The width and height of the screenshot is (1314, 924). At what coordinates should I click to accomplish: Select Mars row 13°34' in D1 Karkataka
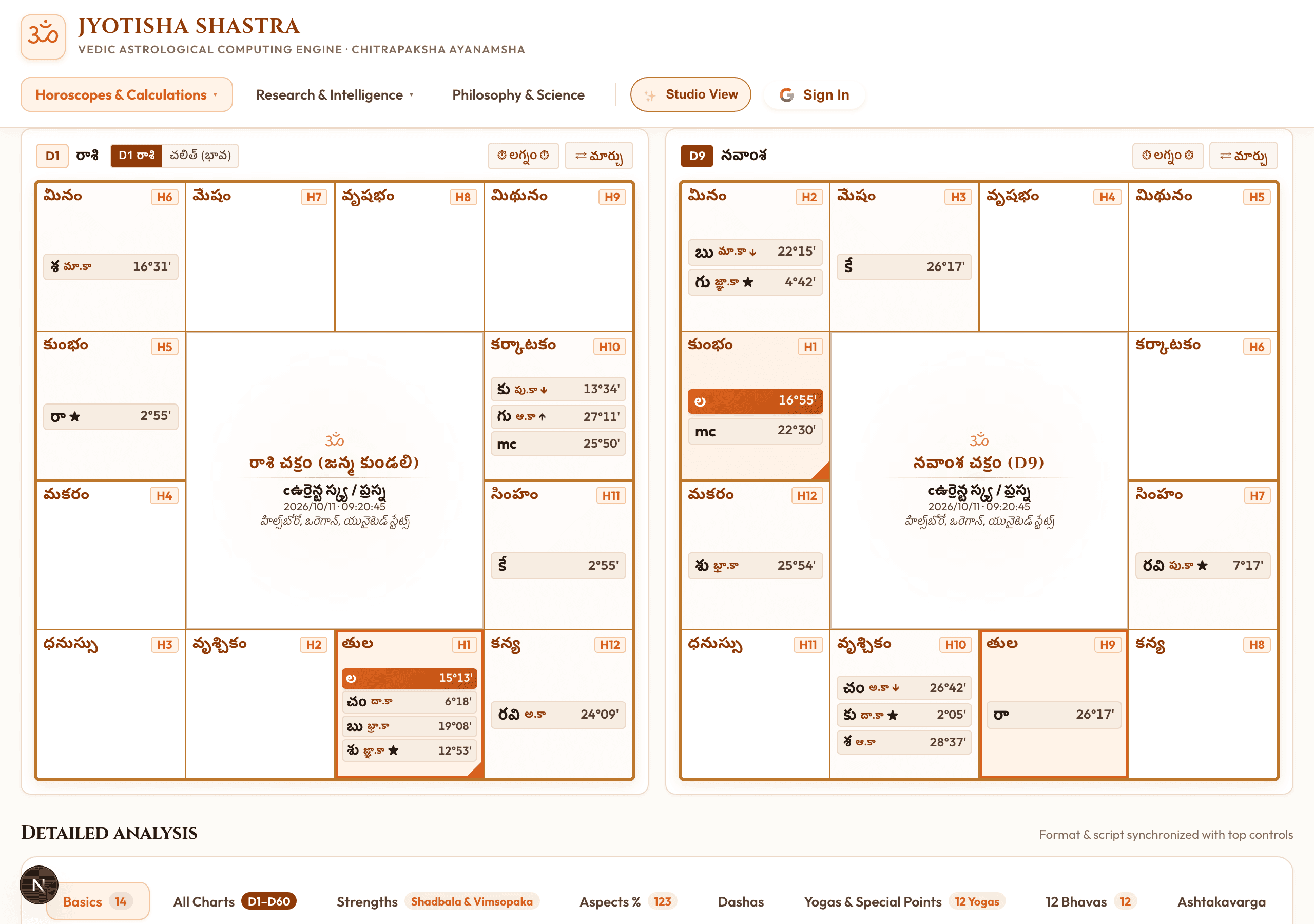tap(558, 389)
